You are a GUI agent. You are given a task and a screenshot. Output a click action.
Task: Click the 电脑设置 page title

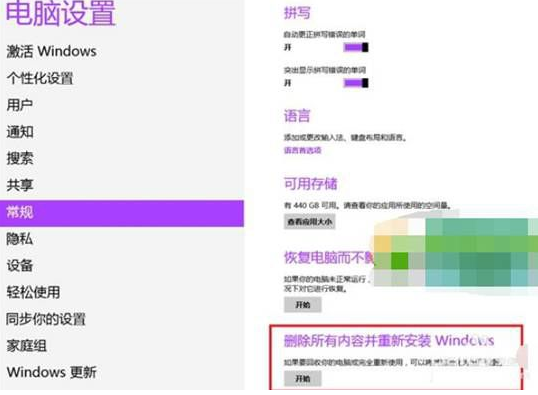(x=60, y=13)
